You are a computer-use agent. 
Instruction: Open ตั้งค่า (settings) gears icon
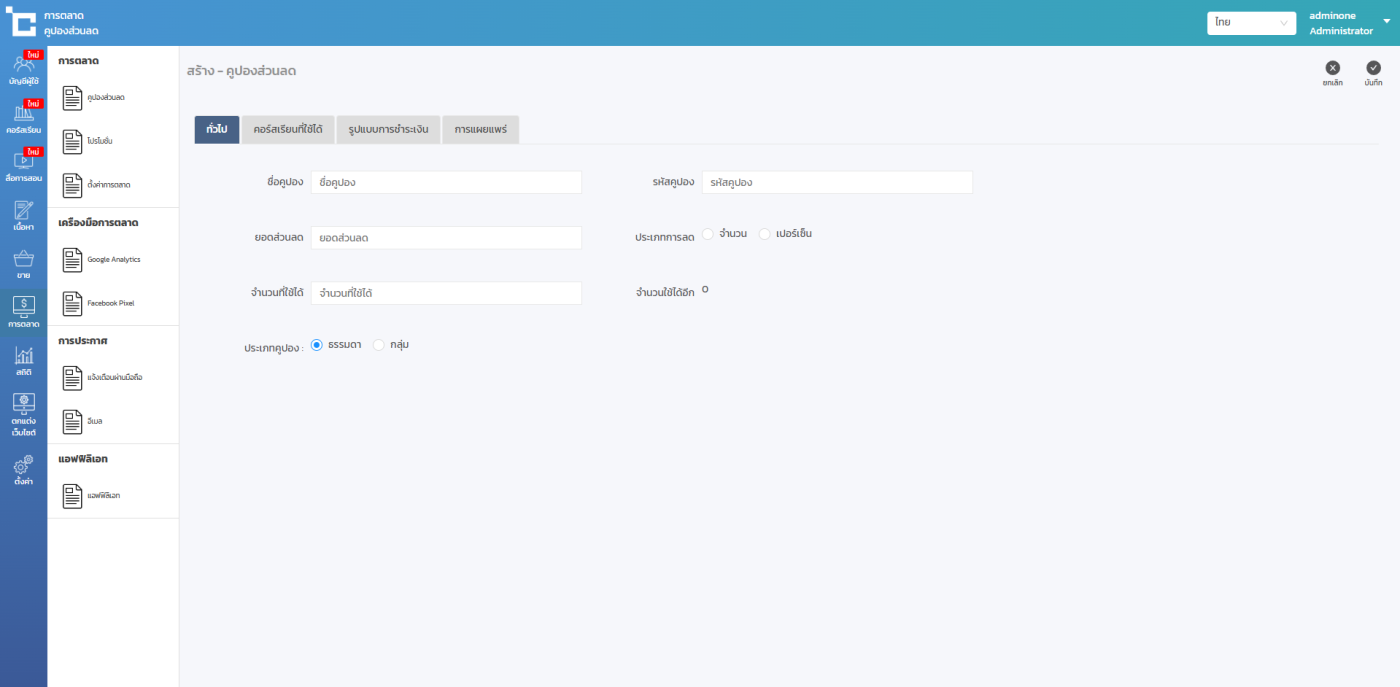pos(23,468)
